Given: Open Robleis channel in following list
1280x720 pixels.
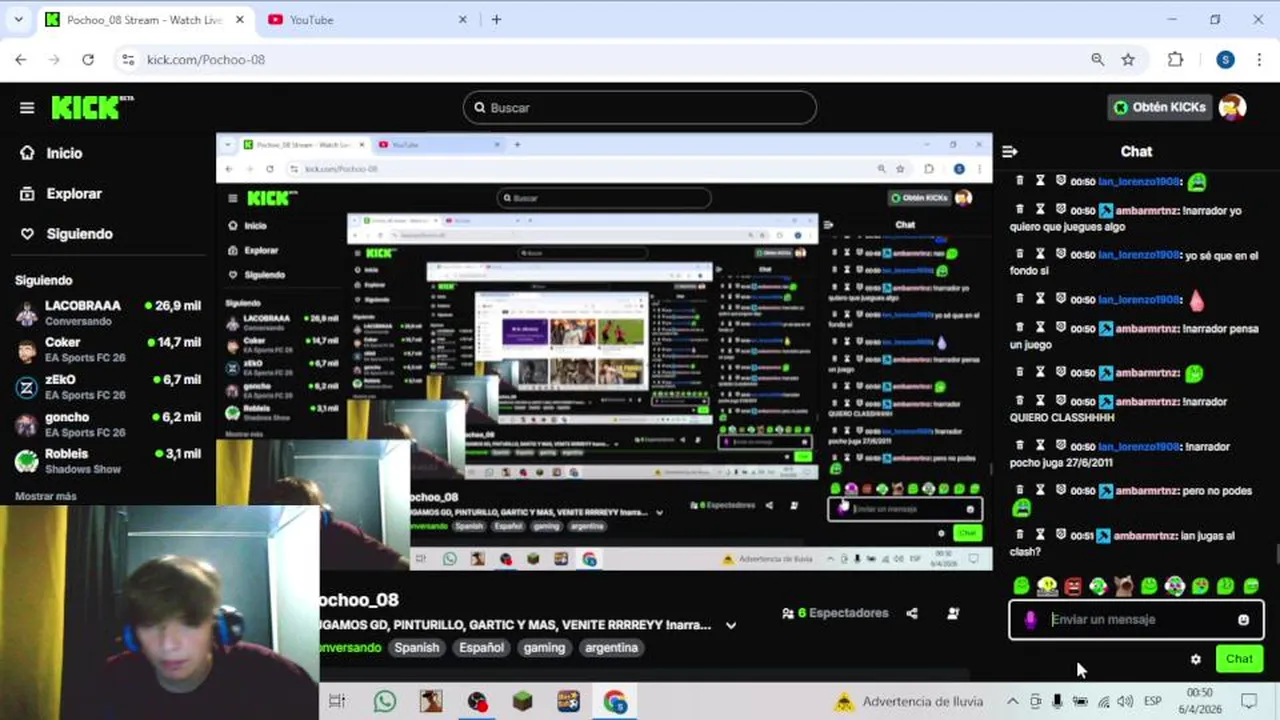Looking at the screenshot, I should point(108,461).
